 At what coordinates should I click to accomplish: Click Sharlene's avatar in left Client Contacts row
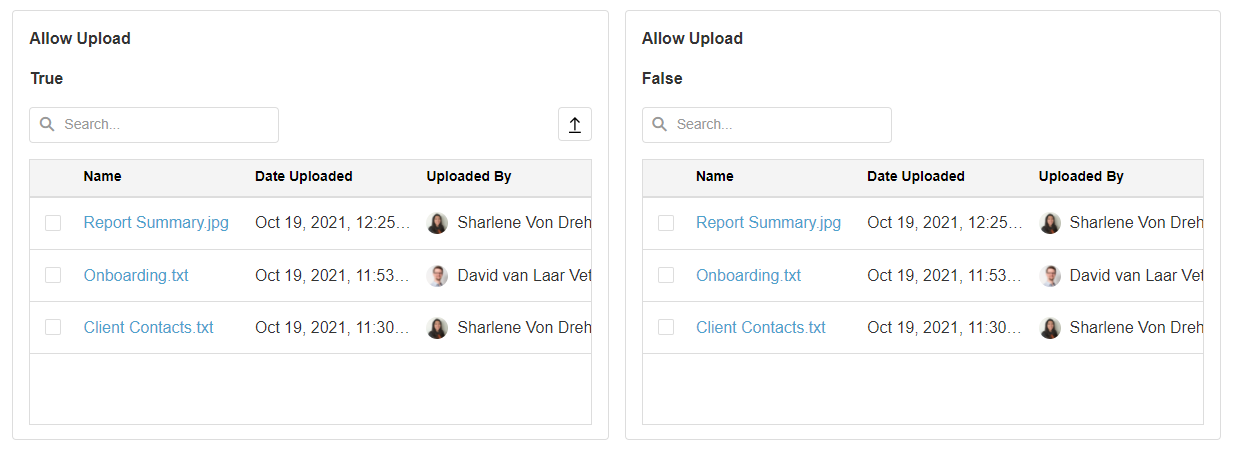pyautogui.click(x=437, y=328)
